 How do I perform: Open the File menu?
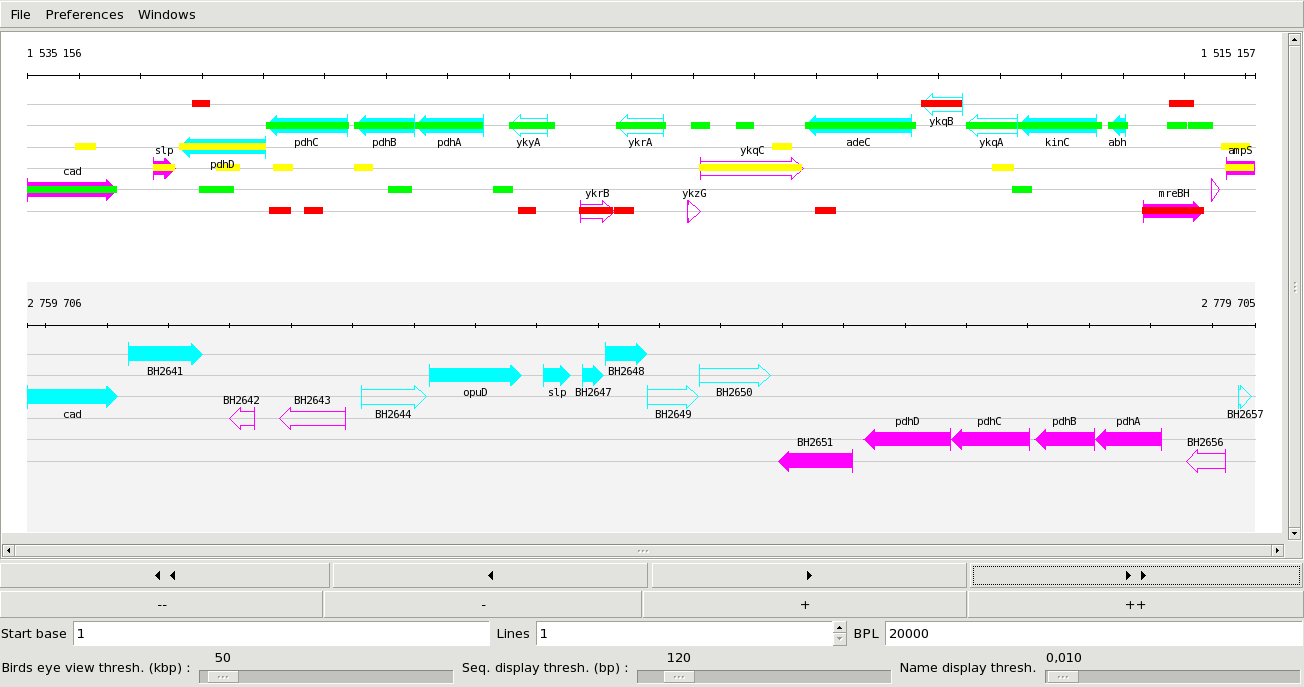coord(20,15)
